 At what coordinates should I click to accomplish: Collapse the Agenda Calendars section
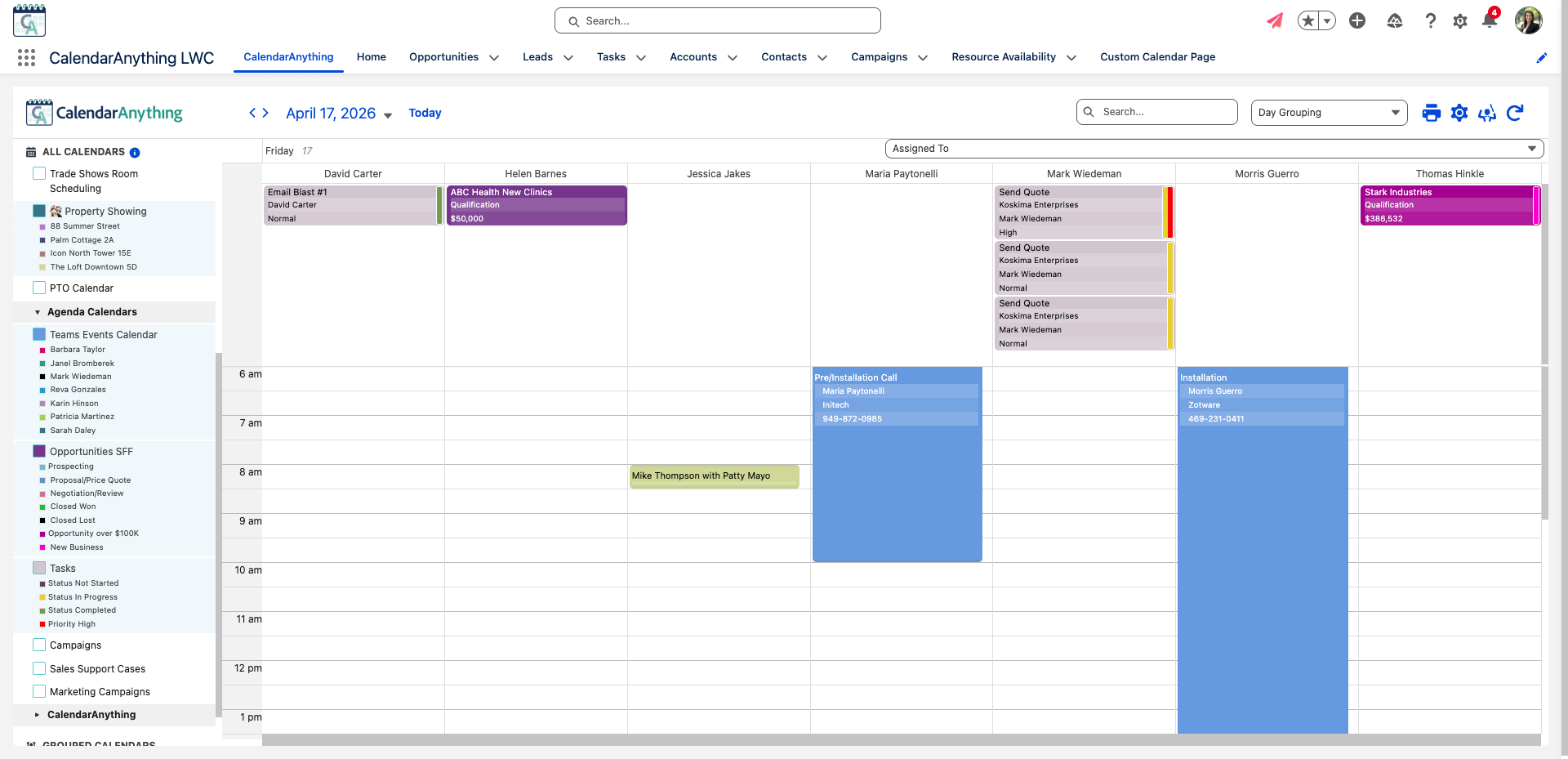tap(38, 312)
